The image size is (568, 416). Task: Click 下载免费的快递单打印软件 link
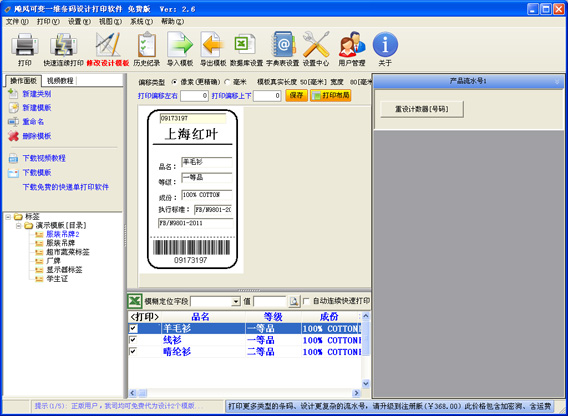(66, 187)
